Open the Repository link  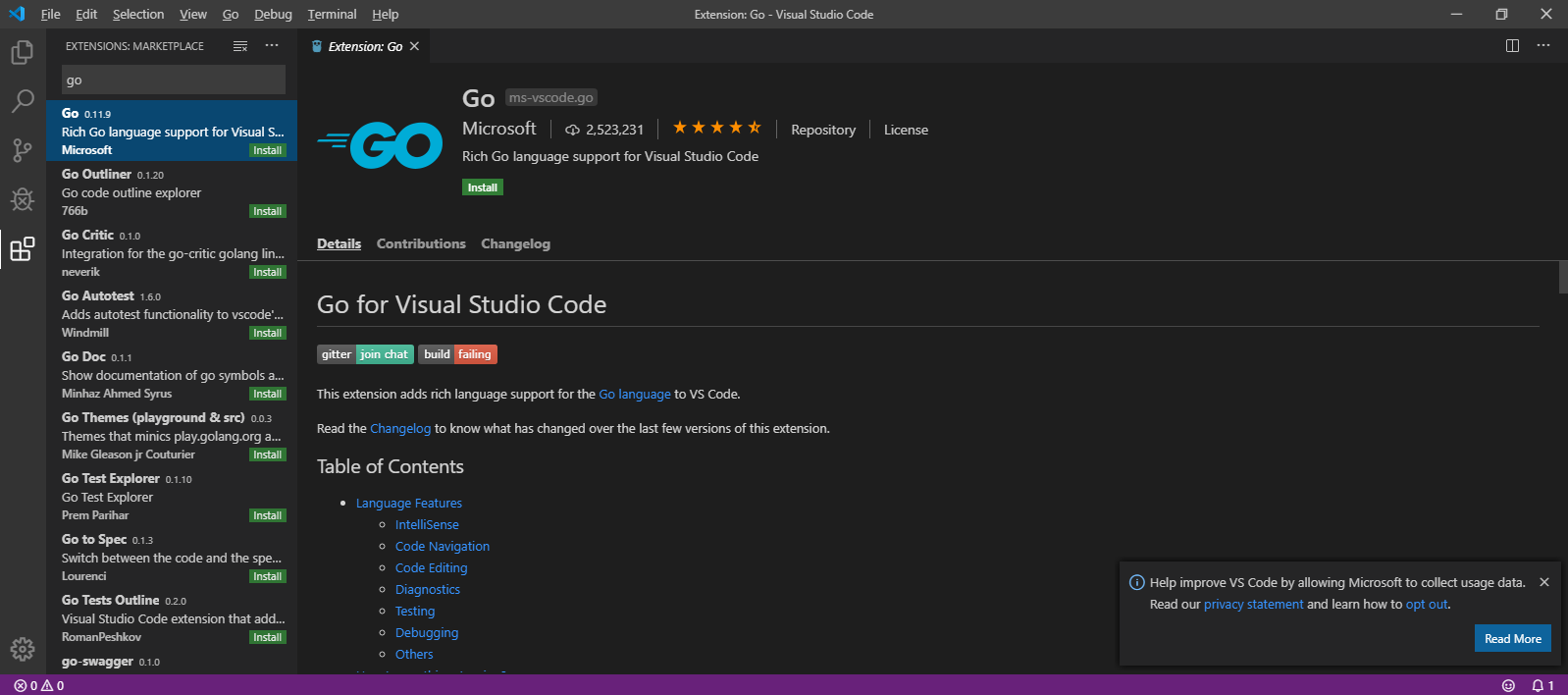[x=823, y=130]
